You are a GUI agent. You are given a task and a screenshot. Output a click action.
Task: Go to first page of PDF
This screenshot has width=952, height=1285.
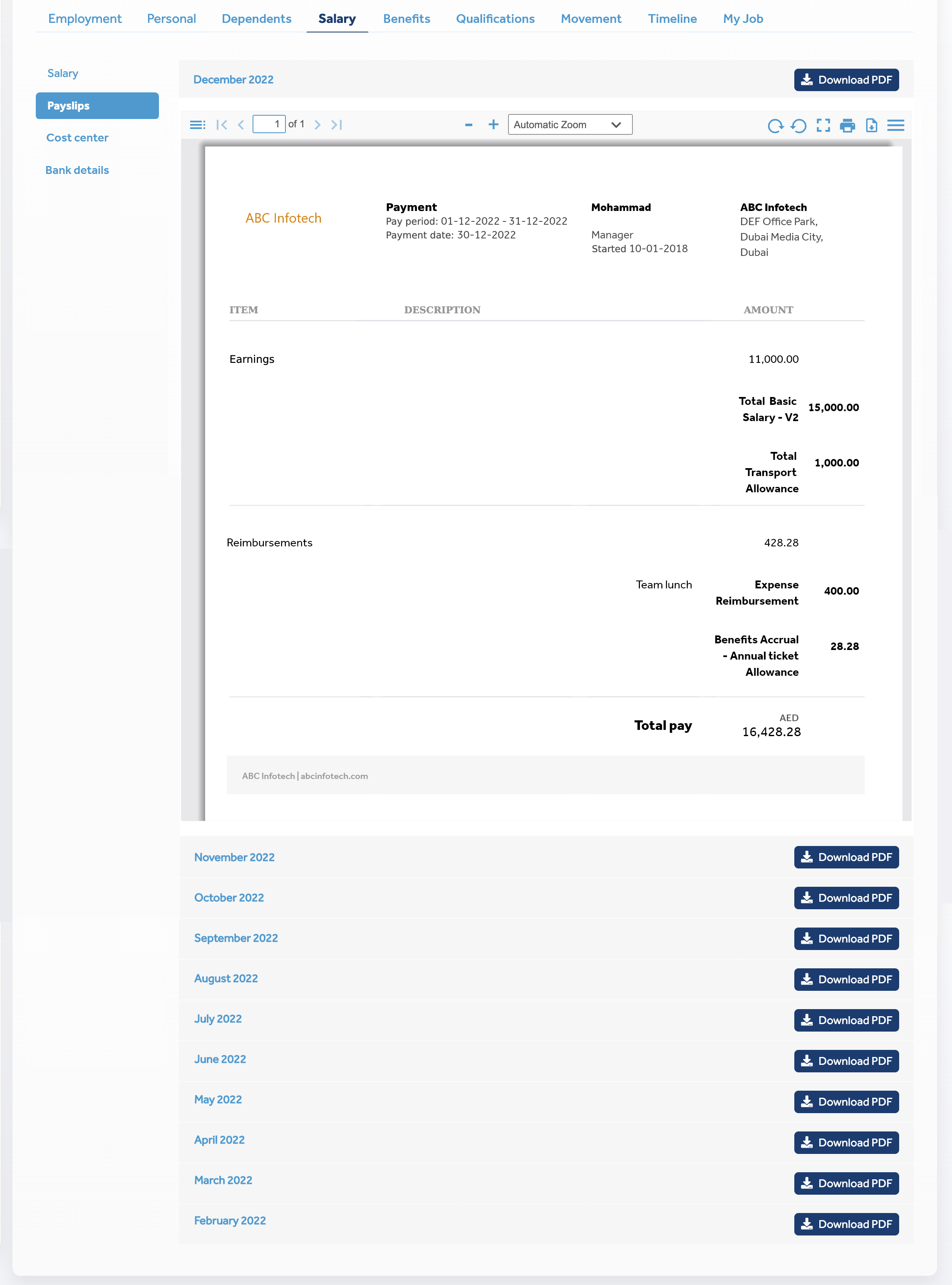(222, 124)
